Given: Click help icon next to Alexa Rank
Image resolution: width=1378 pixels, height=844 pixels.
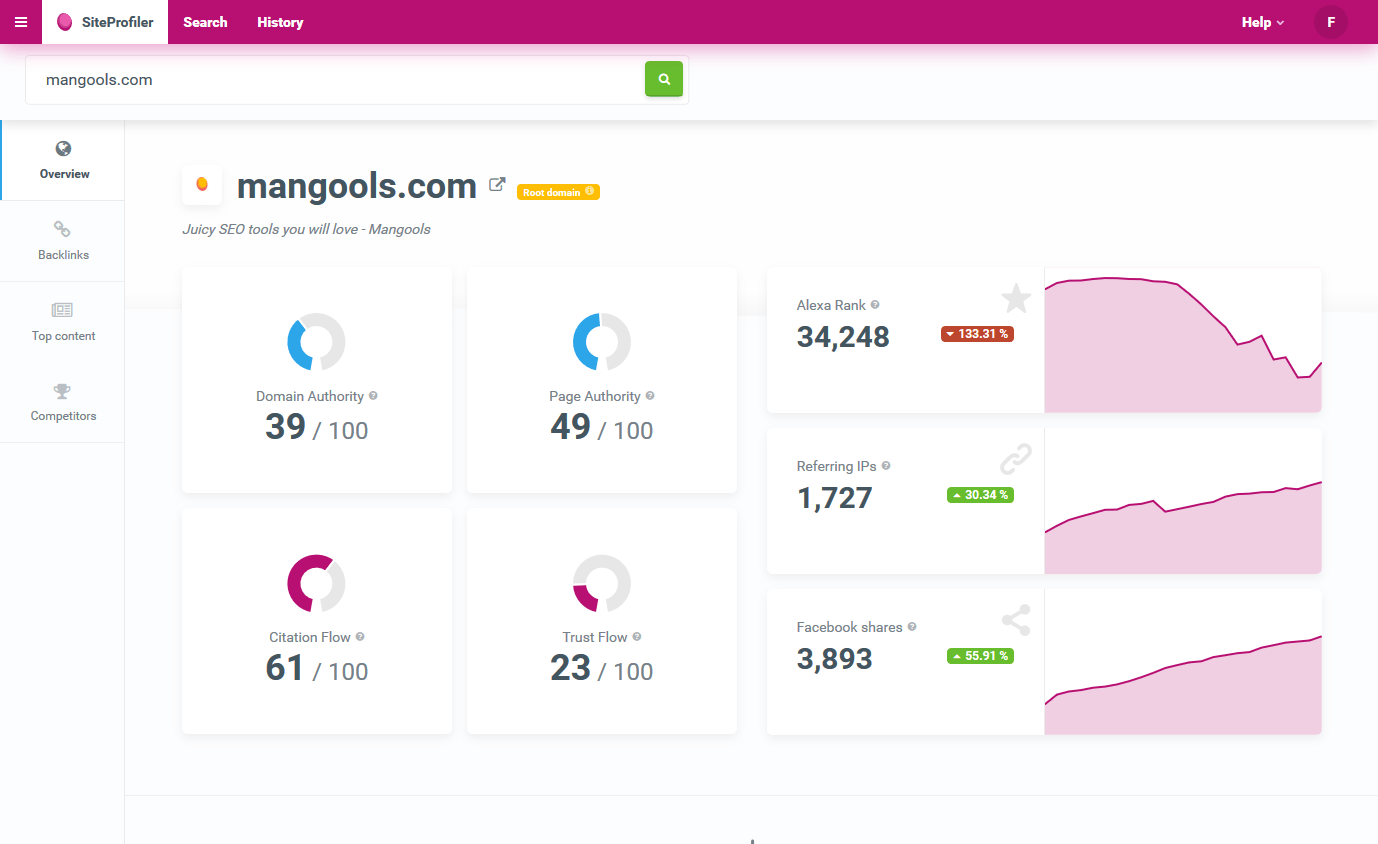Looking at the screenshot, I should 875,305.
